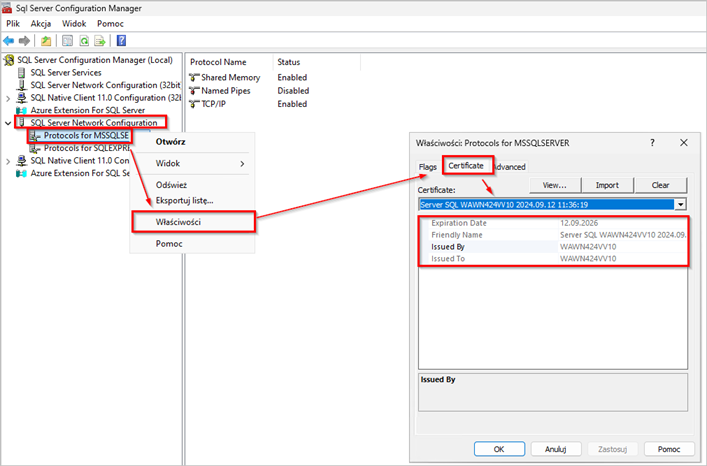
Task: Click the SQL Server Configuration Manager (Local) root icon
Action: tap(9, 60)
